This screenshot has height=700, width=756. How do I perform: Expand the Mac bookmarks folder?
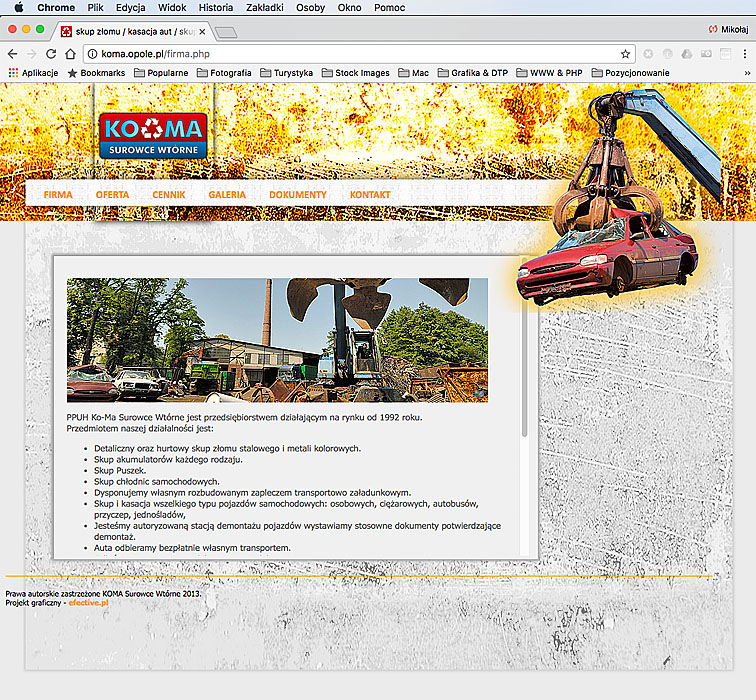click(x=413, y=73)
